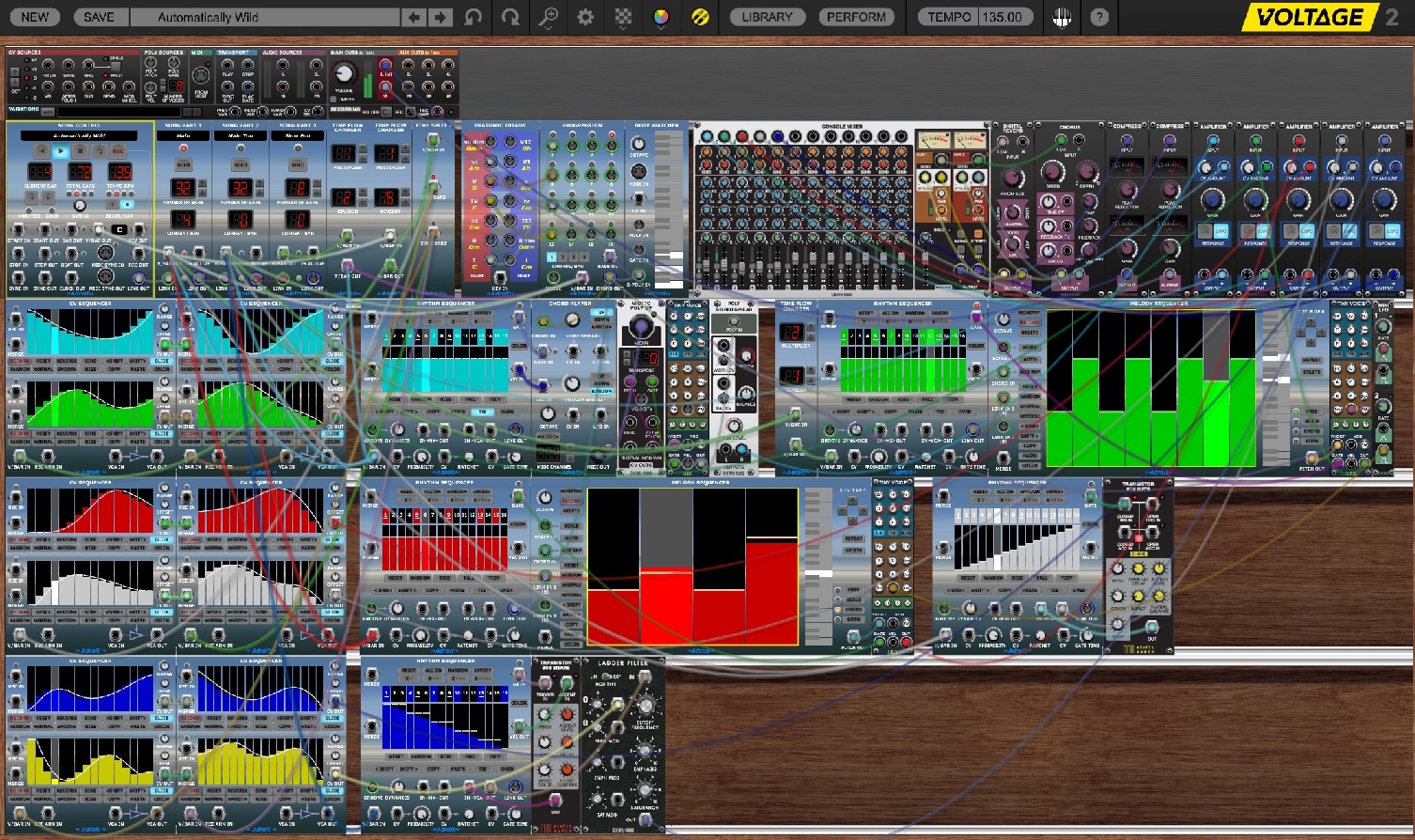Toggle the Song Control loop button
This screenshot has height=840, width=1415.
(x=100, y=151)
